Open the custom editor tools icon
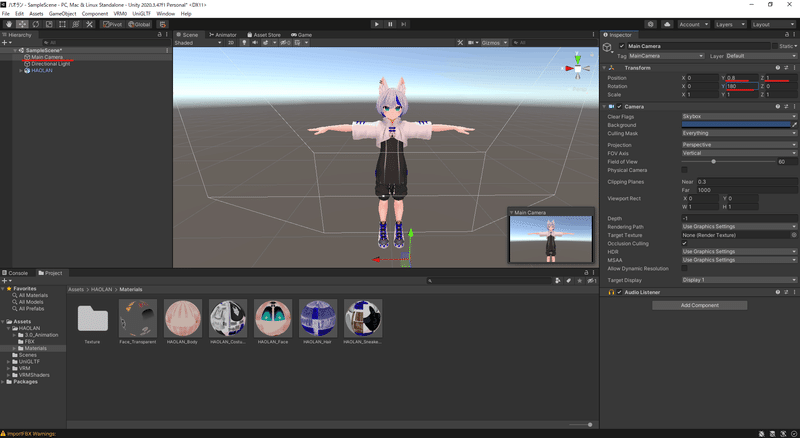Screen dimensions: 800x438 89,24
